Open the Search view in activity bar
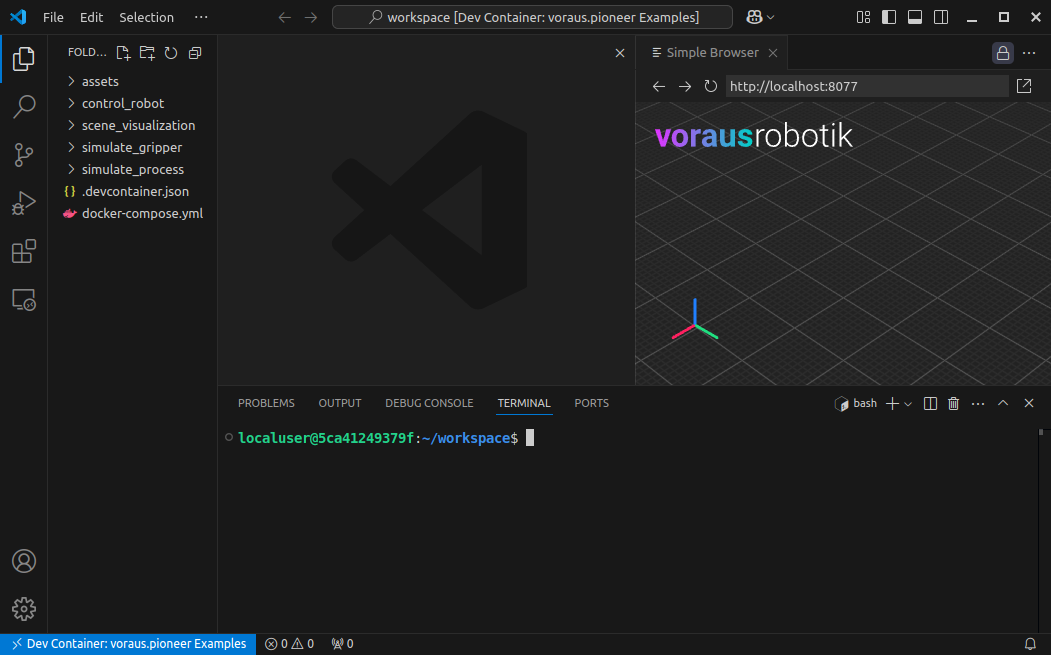Image resolution: width=1051 pixels, height=655 pixels. 23,107
